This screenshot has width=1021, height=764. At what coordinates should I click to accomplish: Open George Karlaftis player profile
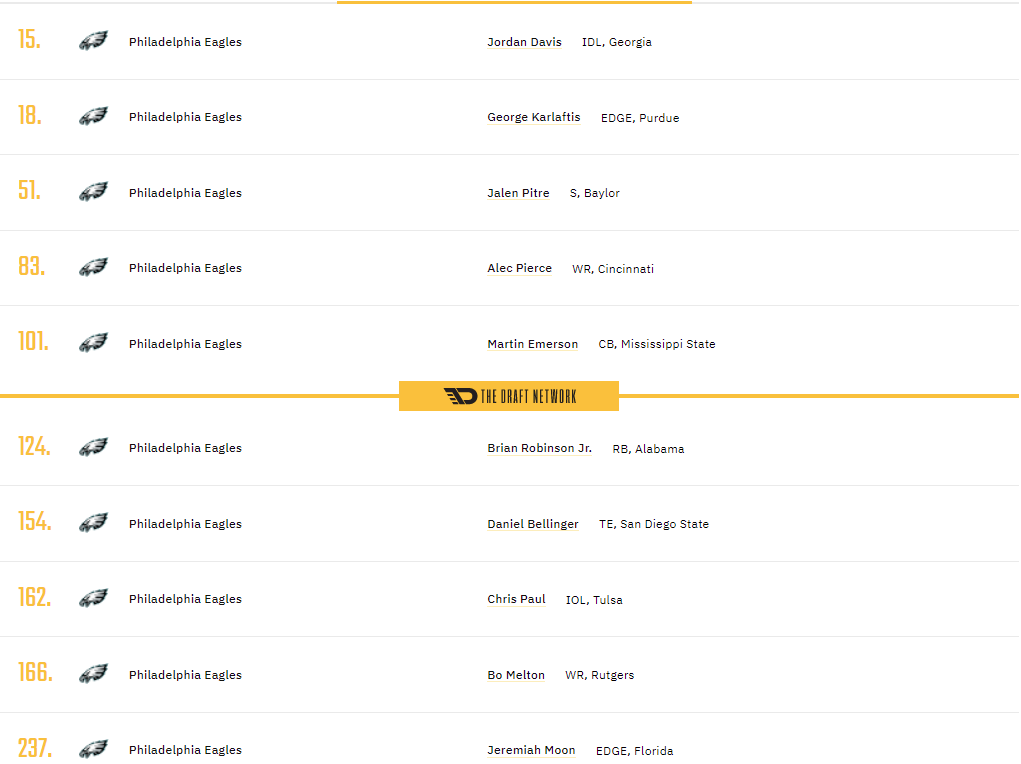pos(533,117)
